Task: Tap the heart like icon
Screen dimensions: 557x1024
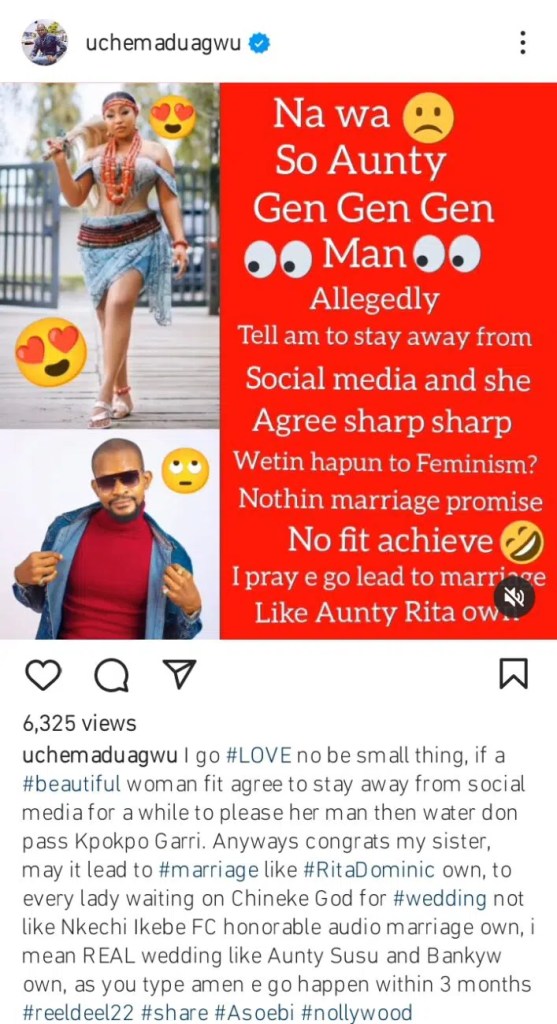Action: point(42,675)
